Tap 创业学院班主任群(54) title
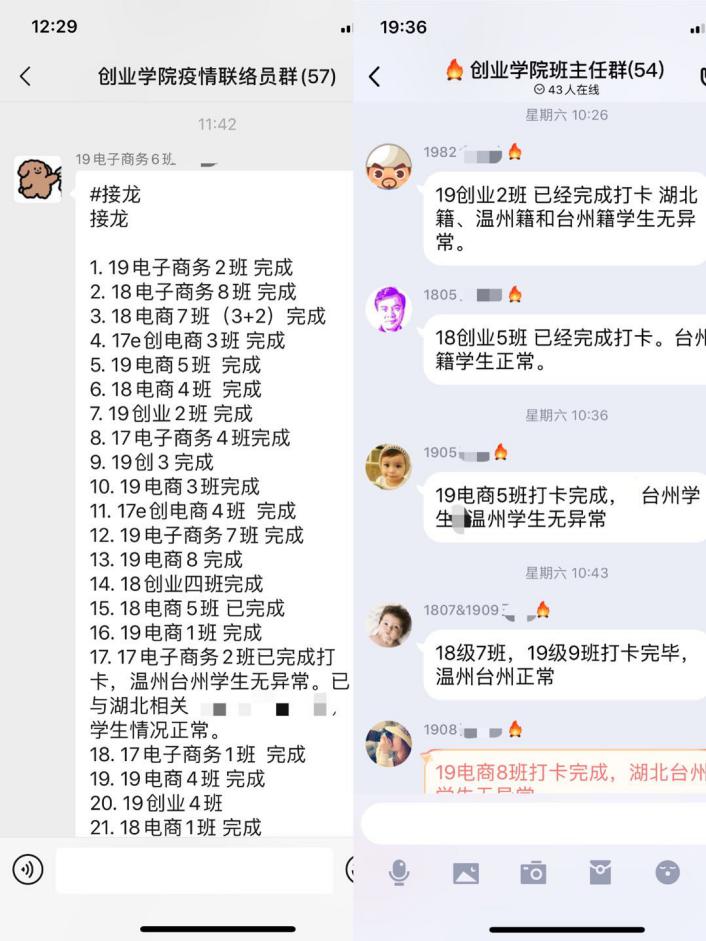 pos(567,70)
